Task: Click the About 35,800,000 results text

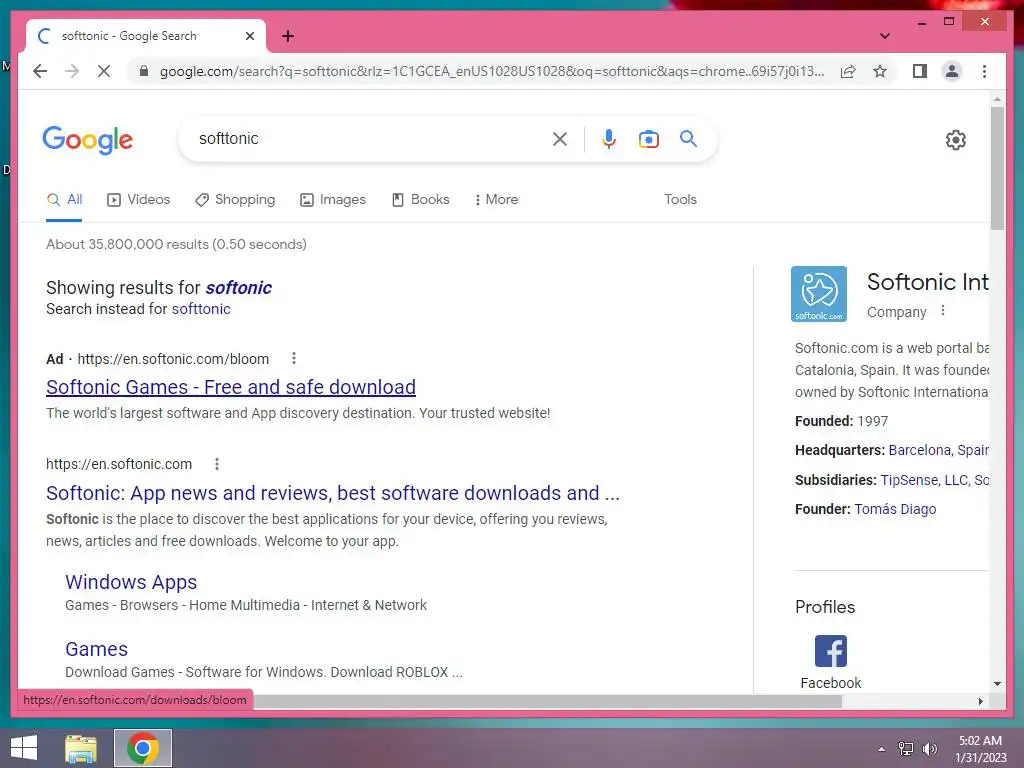Action: coord(176,244)
